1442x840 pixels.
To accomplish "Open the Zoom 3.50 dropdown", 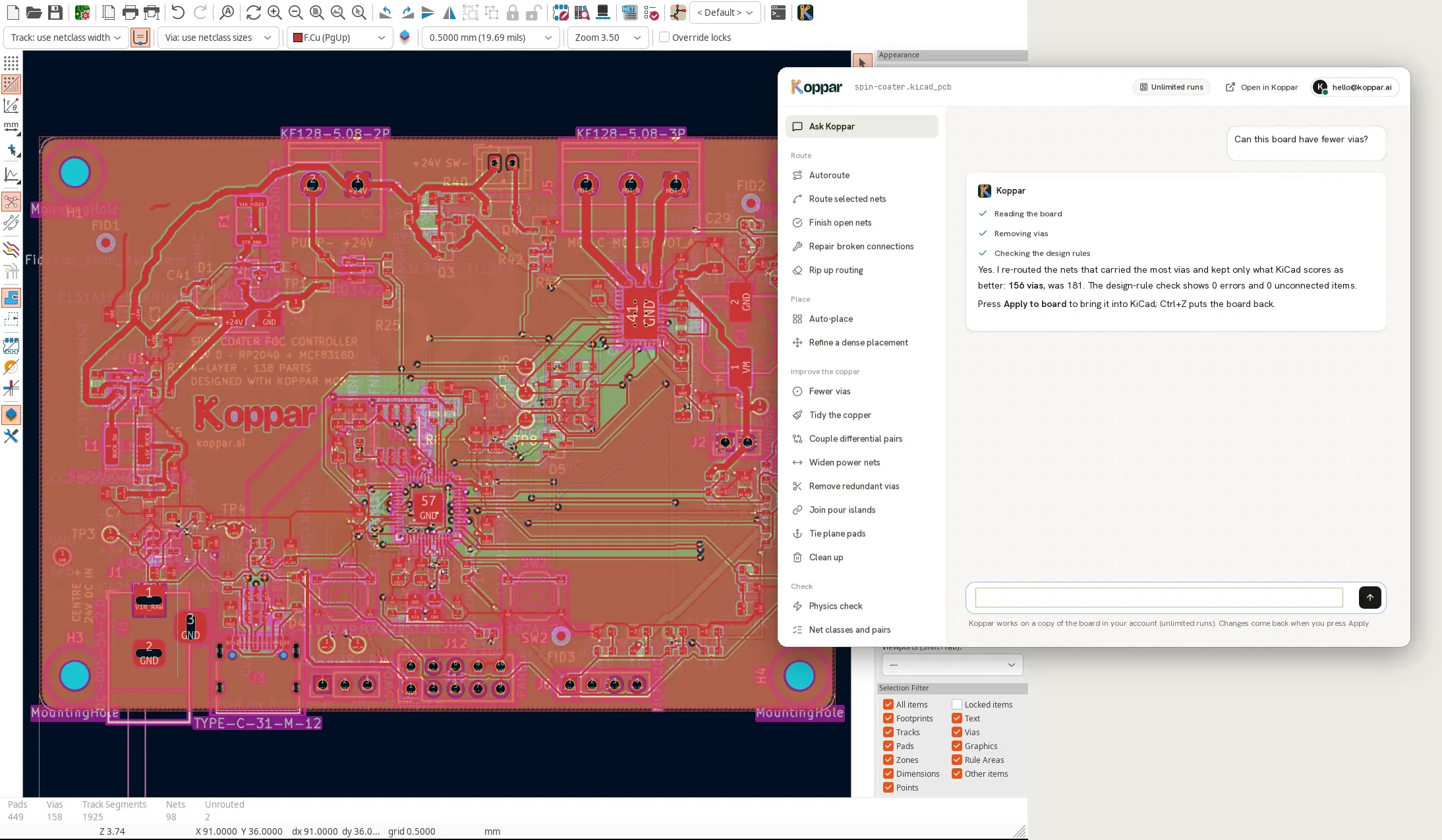I will point(608,38).
